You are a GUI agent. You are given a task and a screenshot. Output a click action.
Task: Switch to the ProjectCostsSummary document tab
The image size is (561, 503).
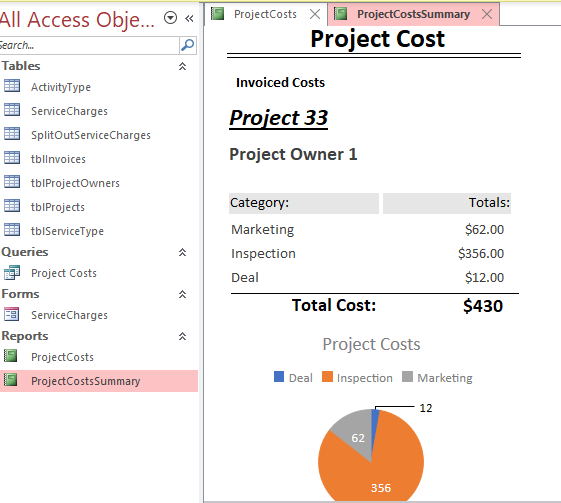(413, 14)
